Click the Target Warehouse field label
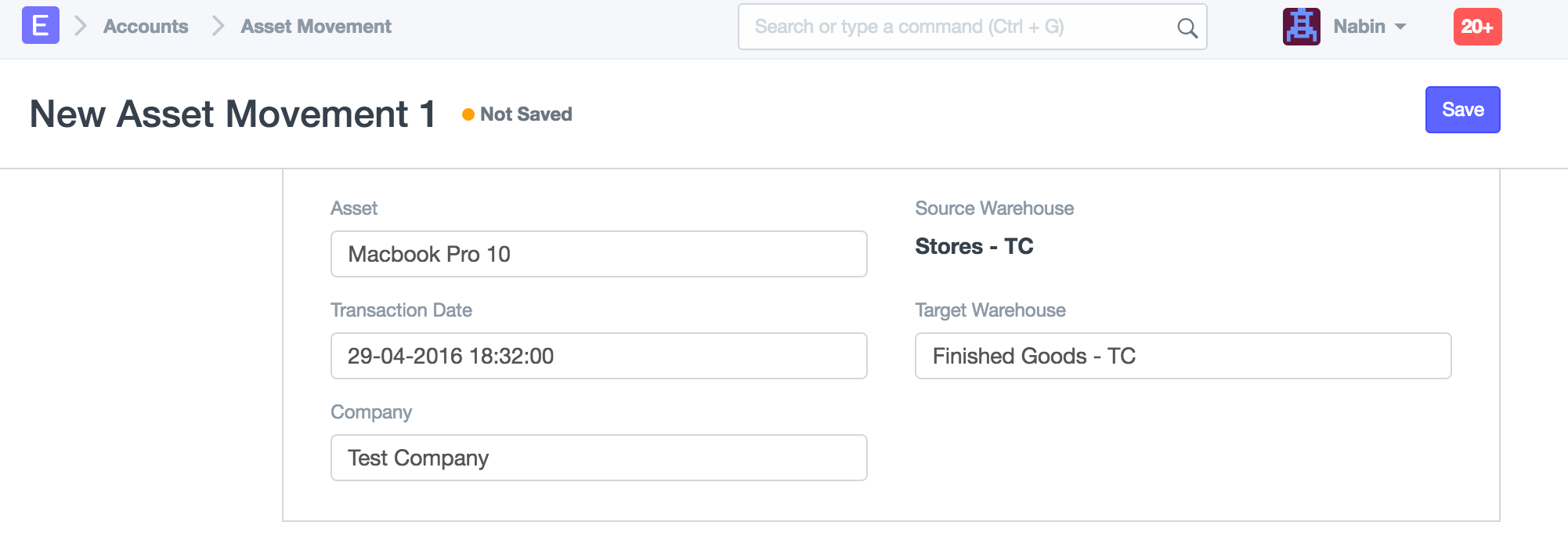This screenshot has height=558, width=1568. click(x=990, y=310)
